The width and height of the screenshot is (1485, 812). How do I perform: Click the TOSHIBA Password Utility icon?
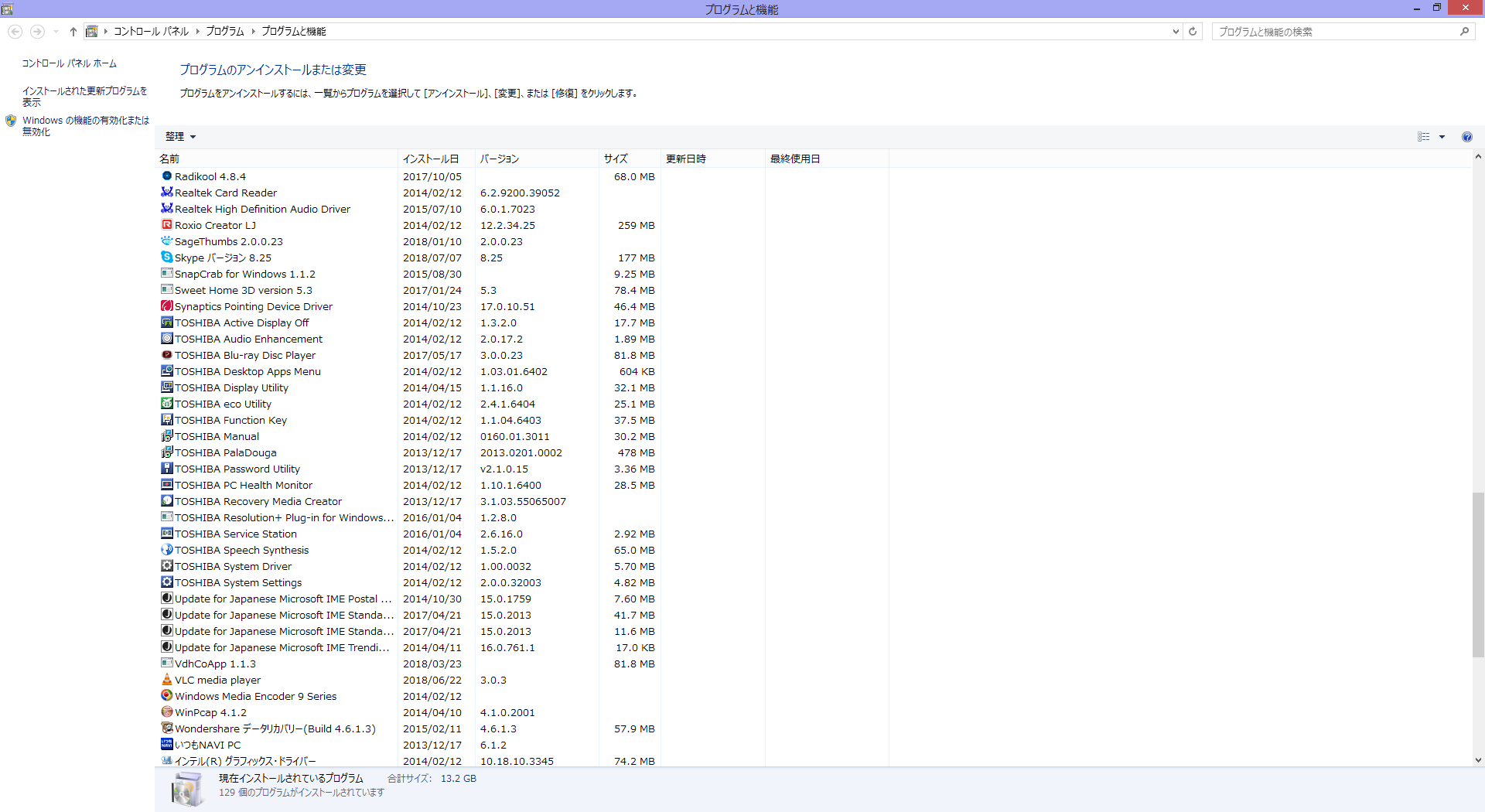point(166,469)
